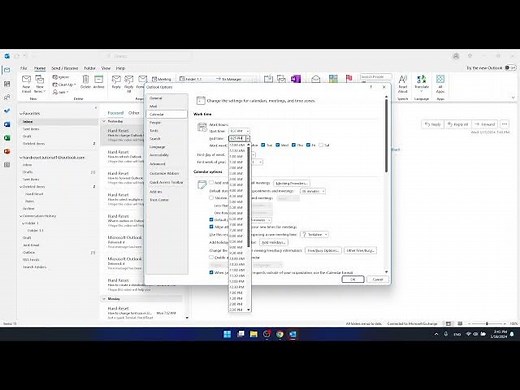The image size is (520, 390).
Task: Click Cancel in Outlook Options dialog
Action: pyautogui.click(x=378, y=279)
